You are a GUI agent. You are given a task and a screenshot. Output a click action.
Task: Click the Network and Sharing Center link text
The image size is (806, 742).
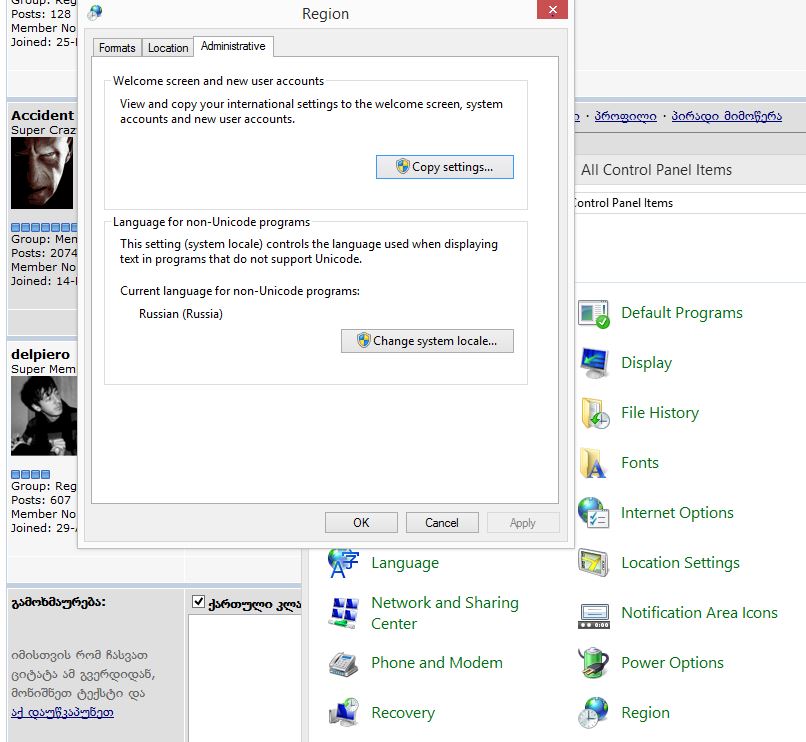tap(445, 613)
